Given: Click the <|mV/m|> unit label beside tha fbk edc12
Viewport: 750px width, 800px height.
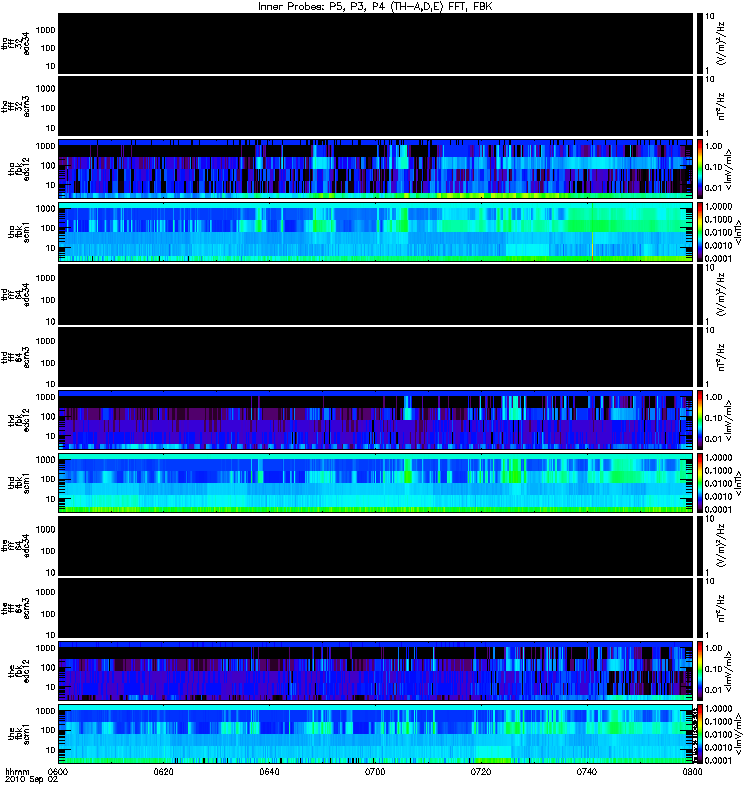Looking at the screenshot, I should (729, 169).
